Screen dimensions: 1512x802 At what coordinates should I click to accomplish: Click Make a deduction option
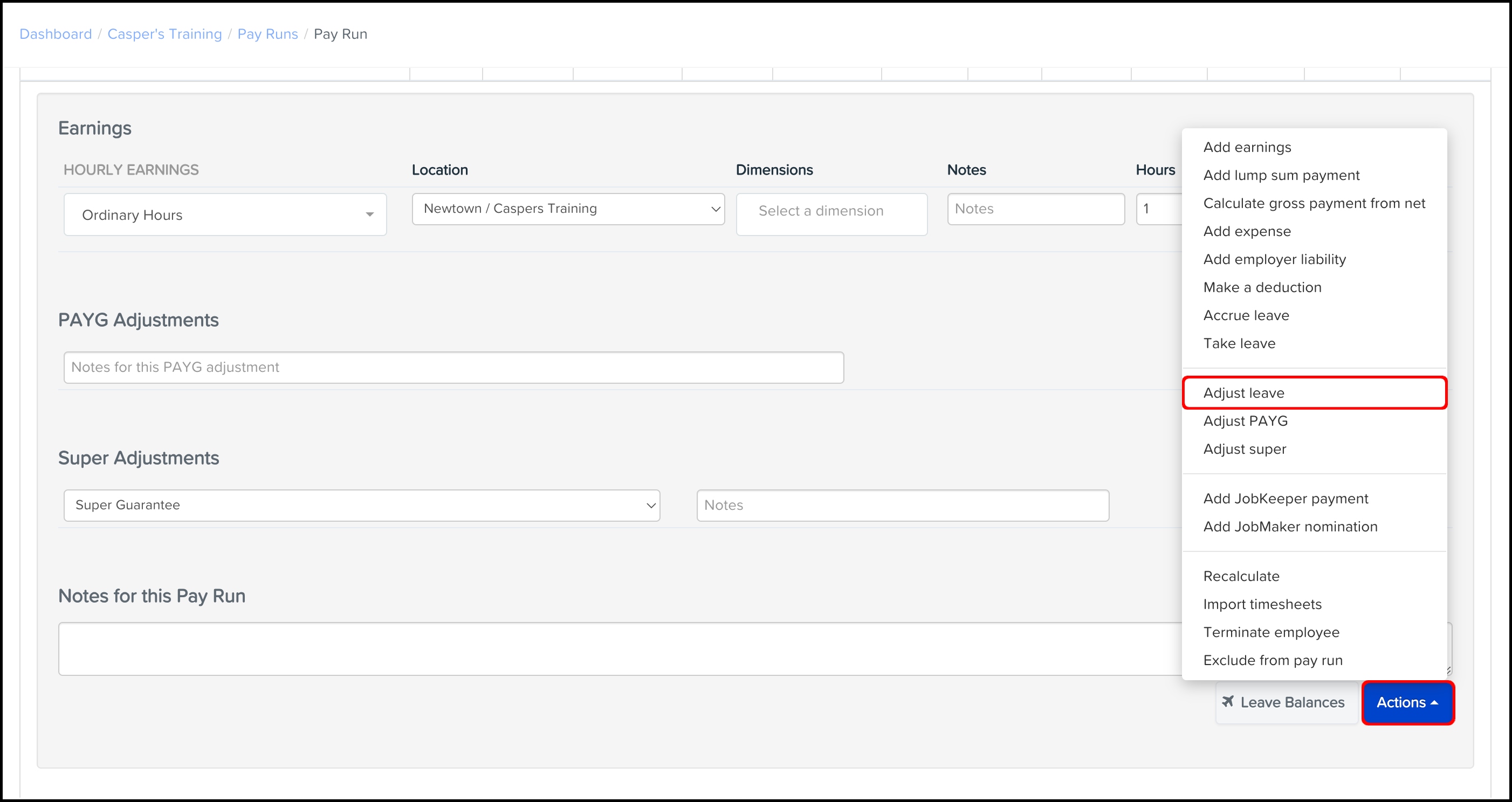click(x=1262, y=287)
